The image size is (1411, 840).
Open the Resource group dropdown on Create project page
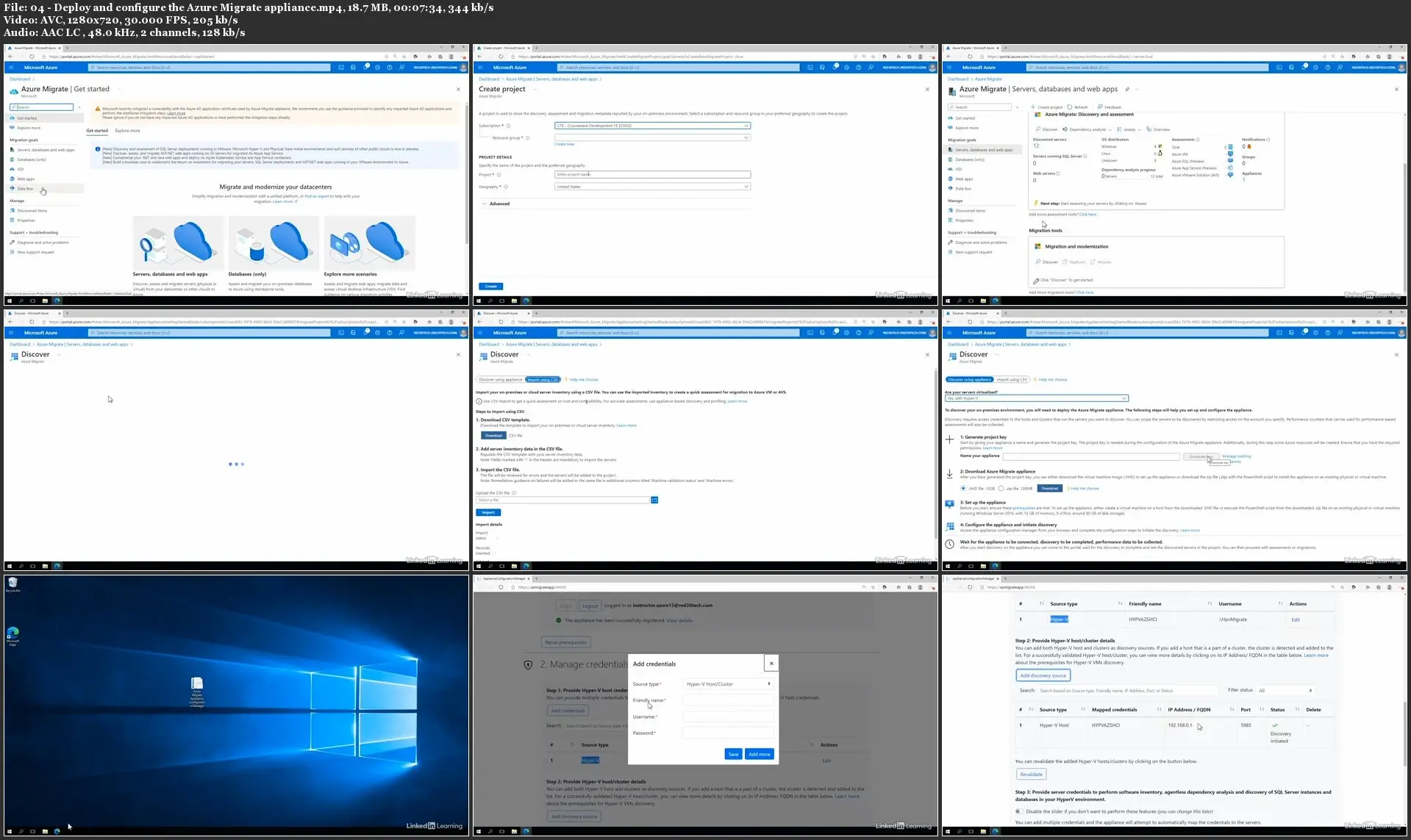click(652, 137)
